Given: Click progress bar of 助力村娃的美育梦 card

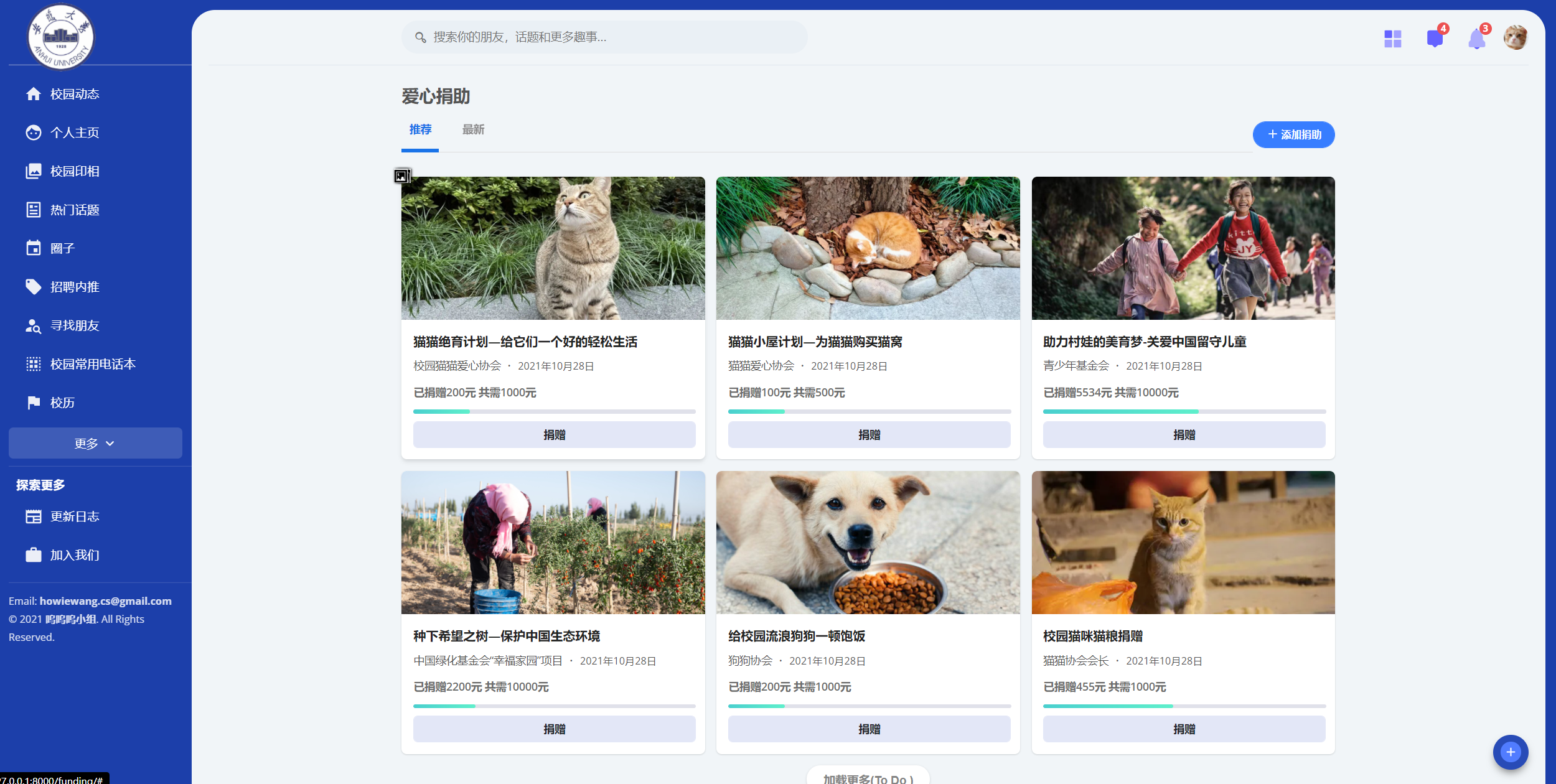Looking at the screenshot, I should click(x=1184, y=411).
